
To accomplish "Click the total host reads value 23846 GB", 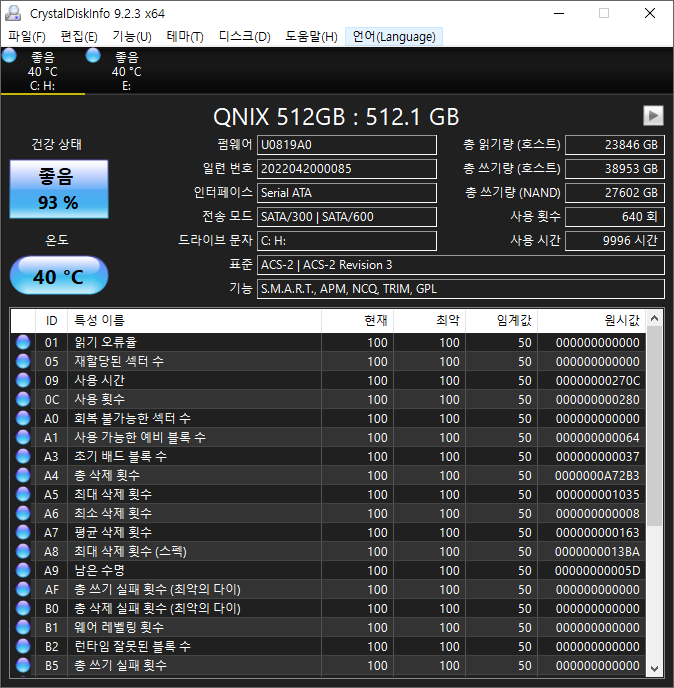I will 615,145.
